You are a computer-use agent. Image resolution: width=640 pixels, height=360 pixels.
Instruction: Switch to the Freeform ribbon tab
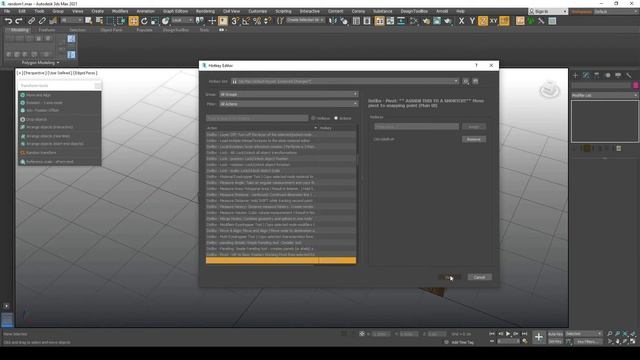tap(47, 30)
